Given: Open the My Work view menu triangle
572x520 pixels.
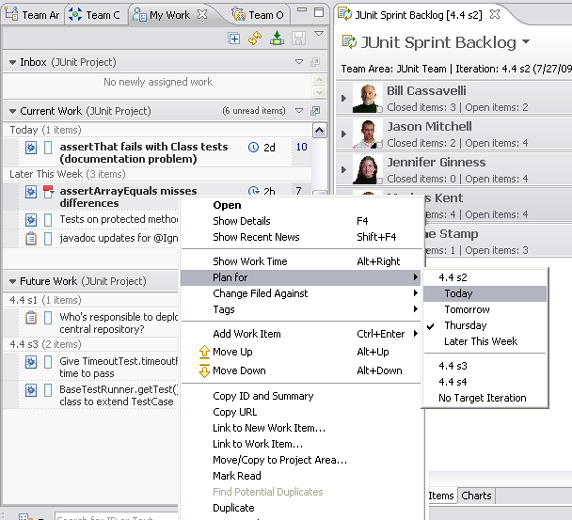Looking at the screenshot, I should [x=319, y=34].
